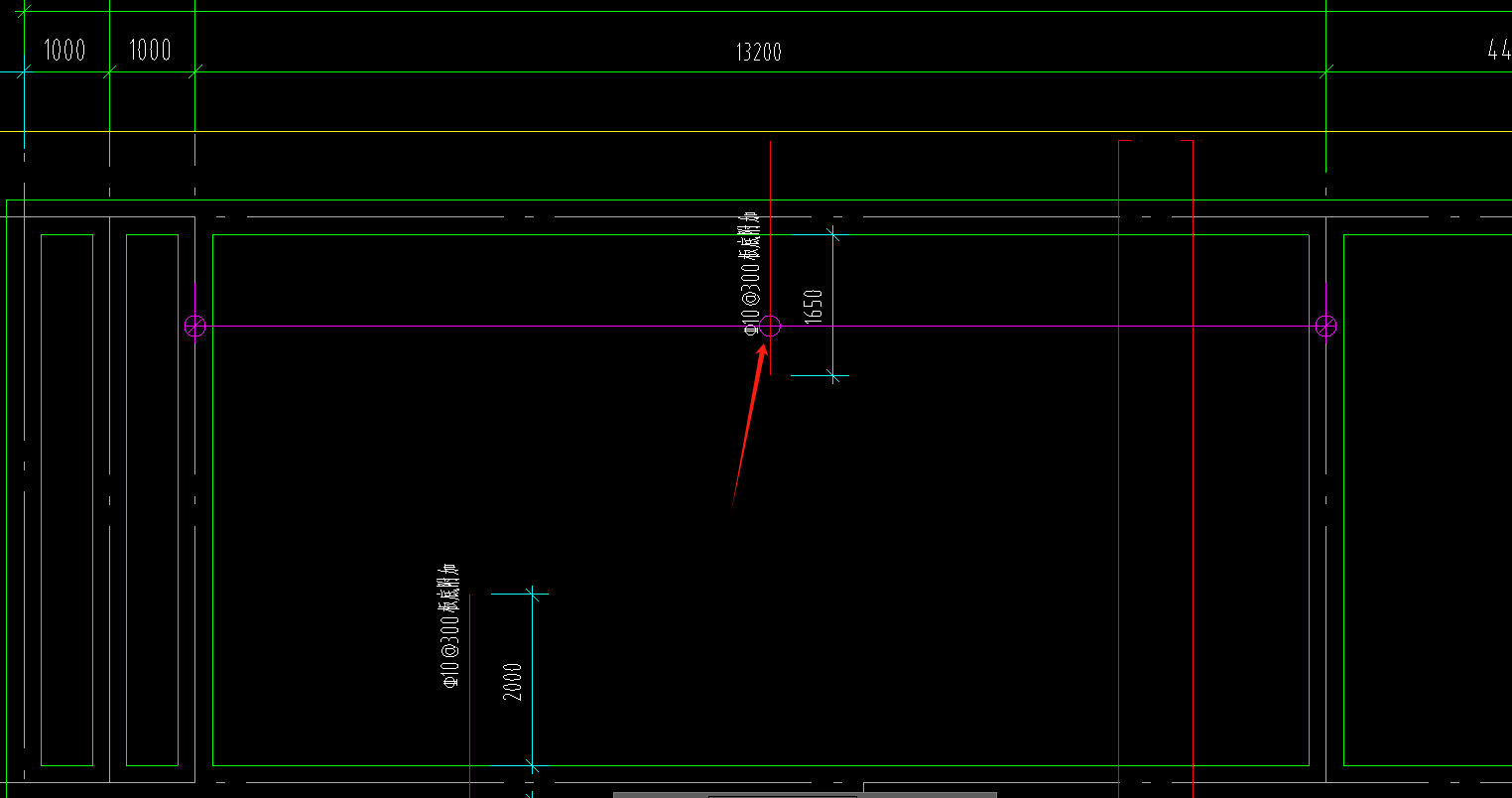Pick the leftmost 1000 dimension text
The width and height of the screenshot is (1512, 798).
[x=64, y=51]
